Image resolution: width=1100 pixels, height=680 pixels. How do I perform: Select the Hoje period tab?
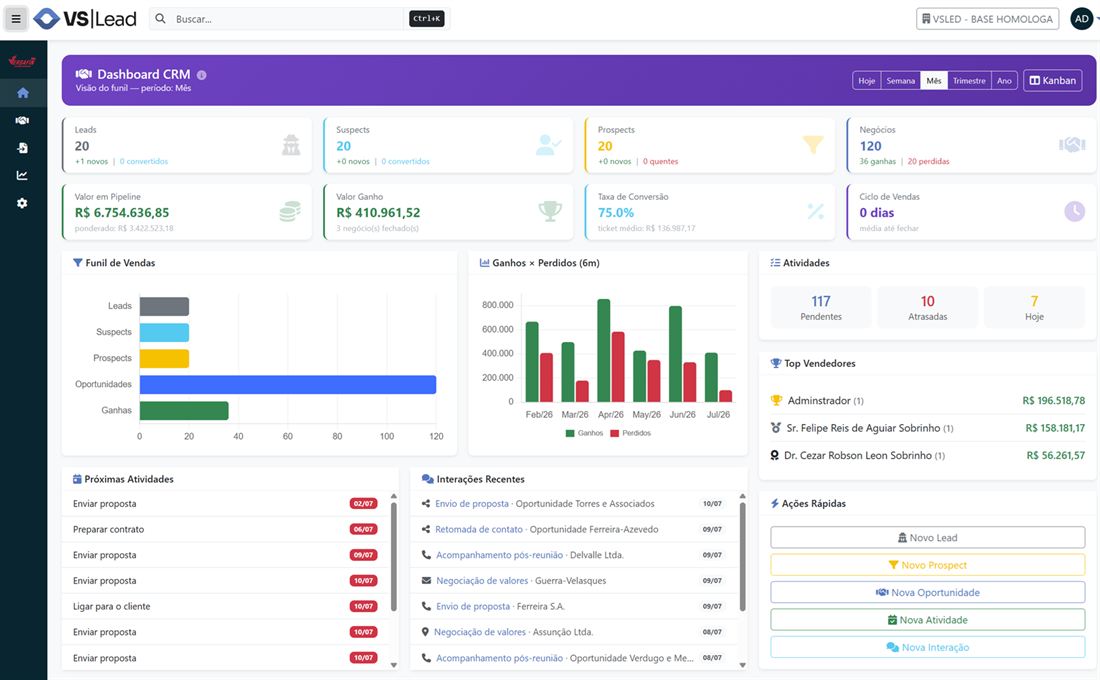tap(866, 81)
